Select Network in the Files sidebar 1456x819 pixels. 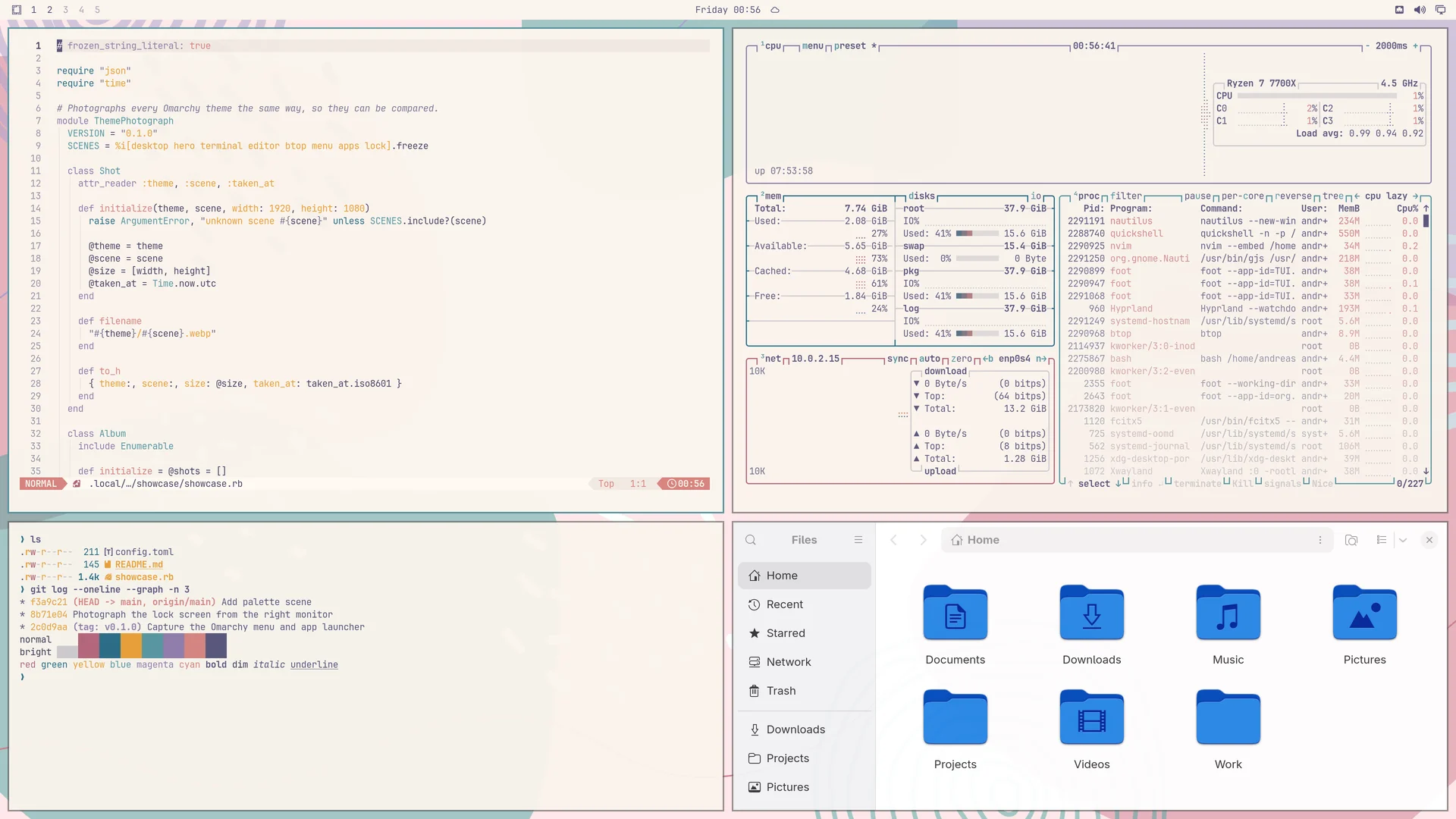(x=805, y=662)
